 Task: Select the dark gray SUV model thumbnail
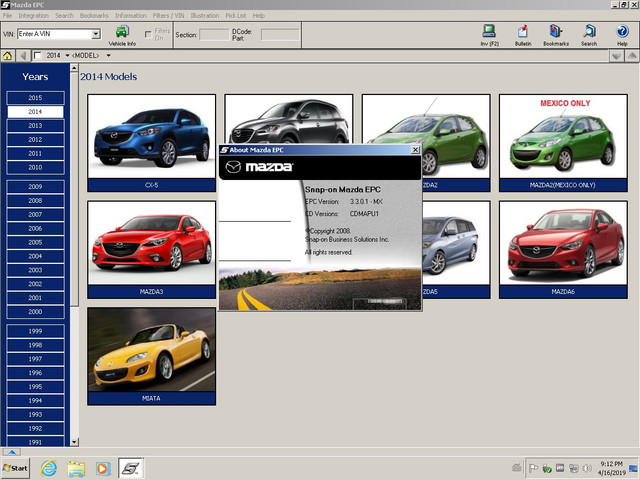click(289, 119)
